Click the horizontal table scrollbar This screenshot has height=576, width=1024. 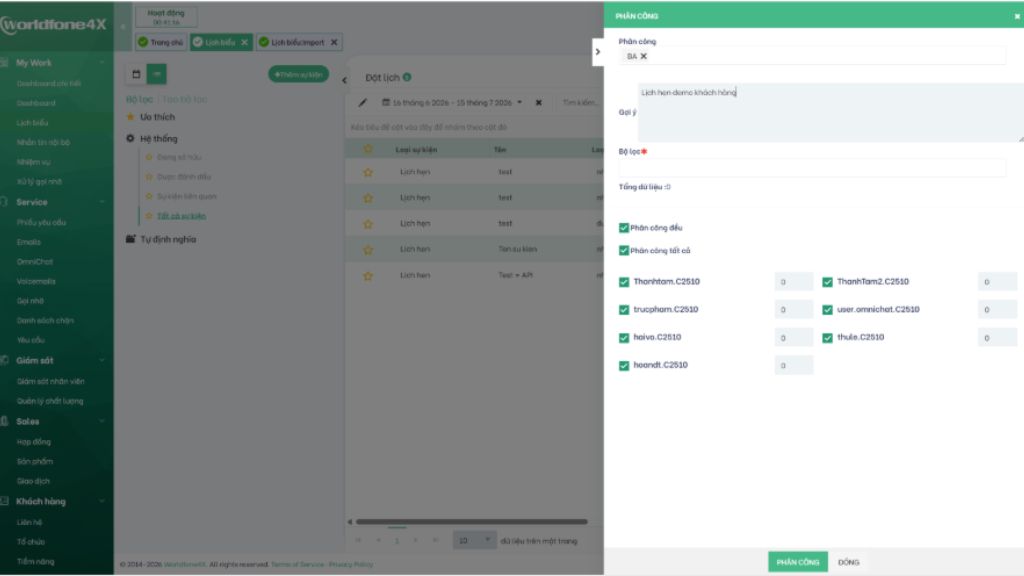472,522
